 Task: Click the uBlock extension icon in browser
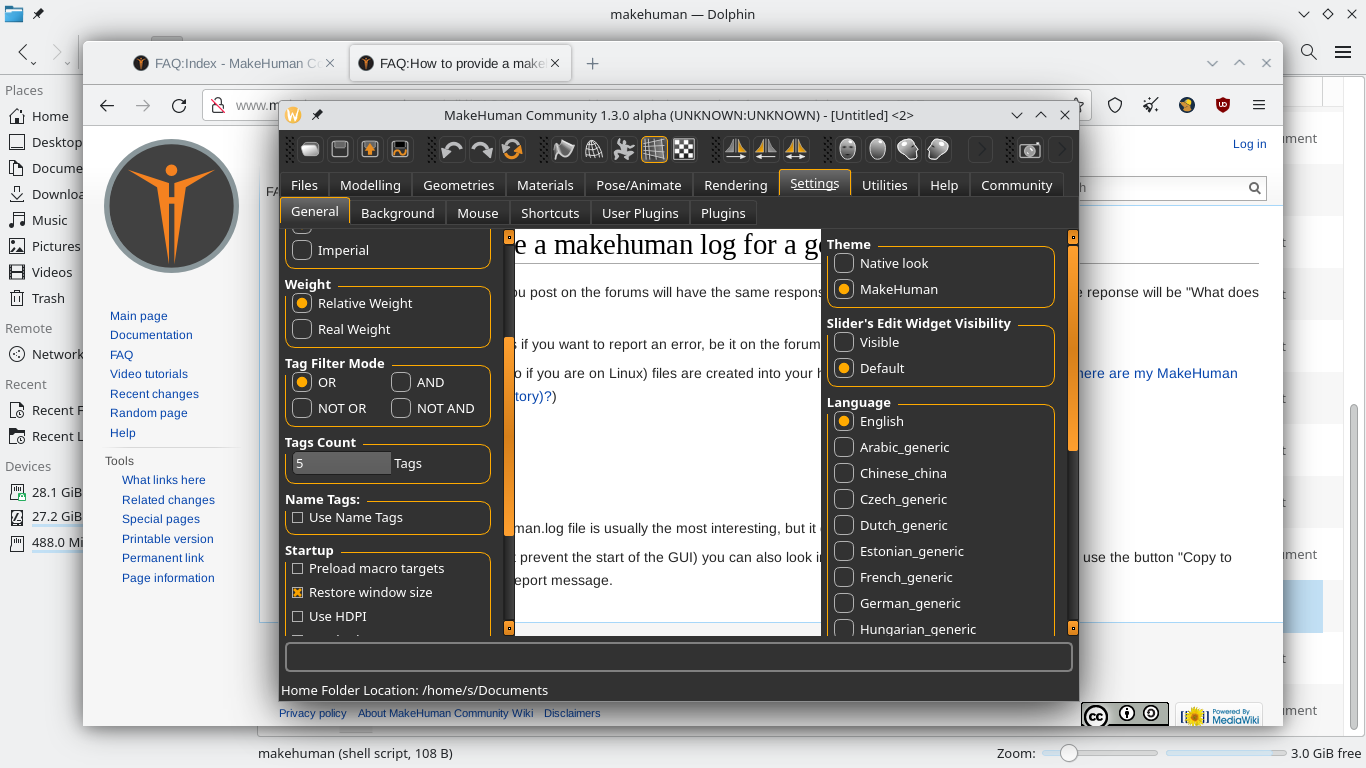(x=1222, y=105)
